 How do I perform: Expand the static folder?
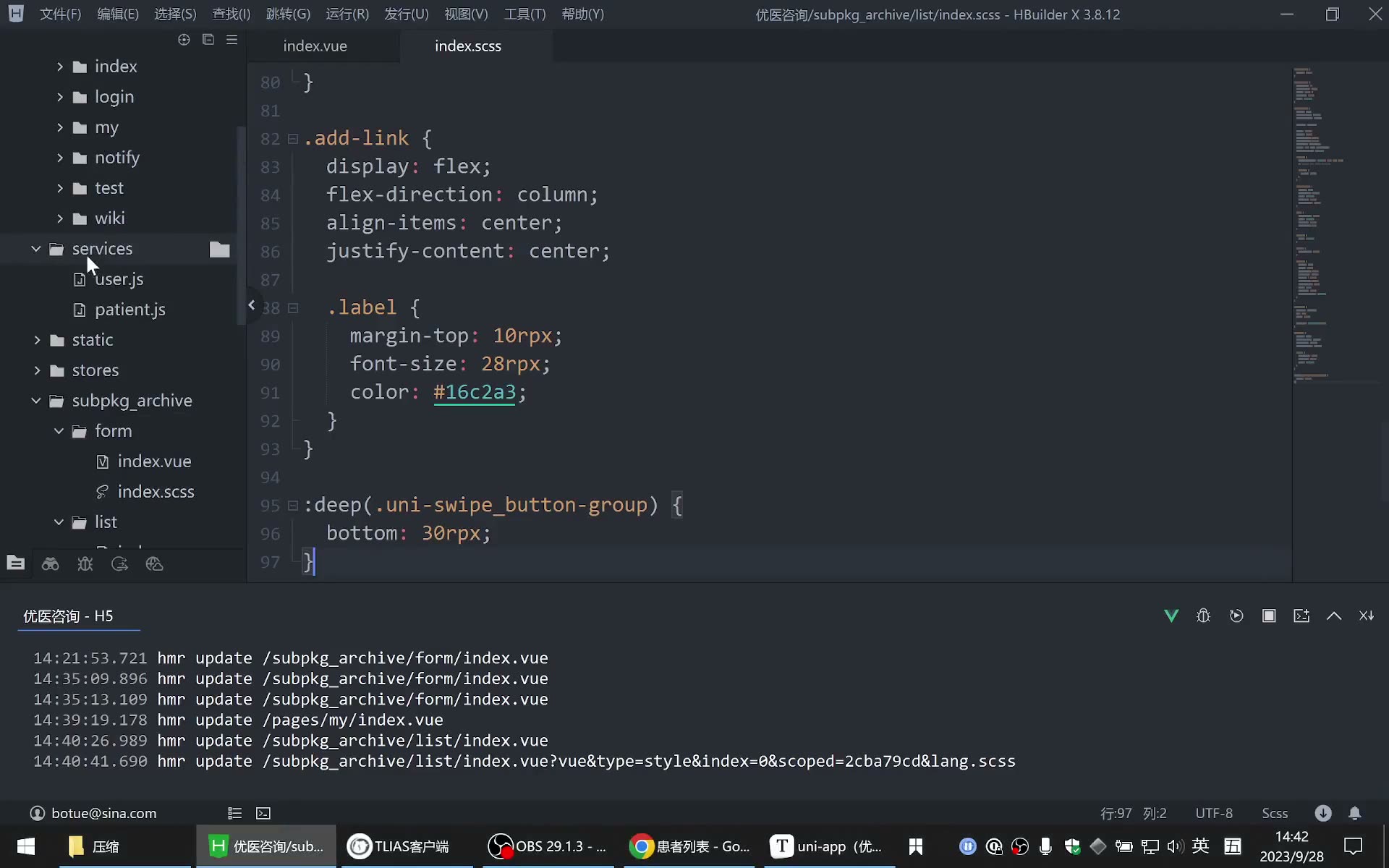pos(37,339)
